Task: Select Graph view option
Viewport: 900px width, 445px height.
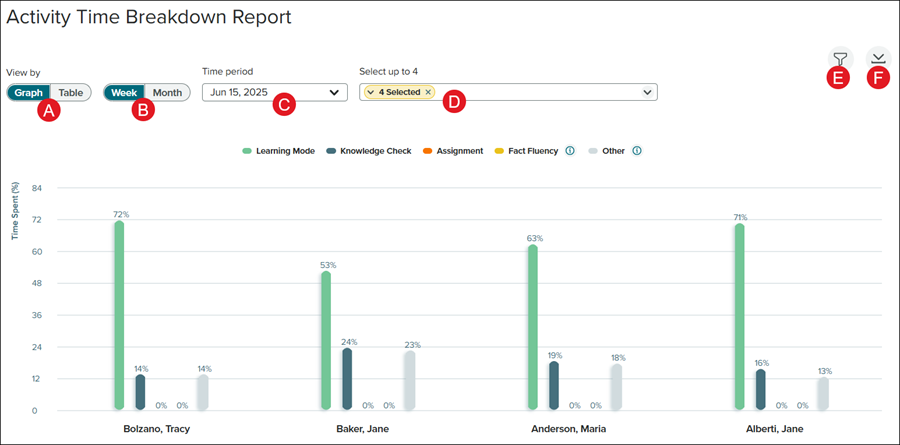Action: (x=29, y=92)
